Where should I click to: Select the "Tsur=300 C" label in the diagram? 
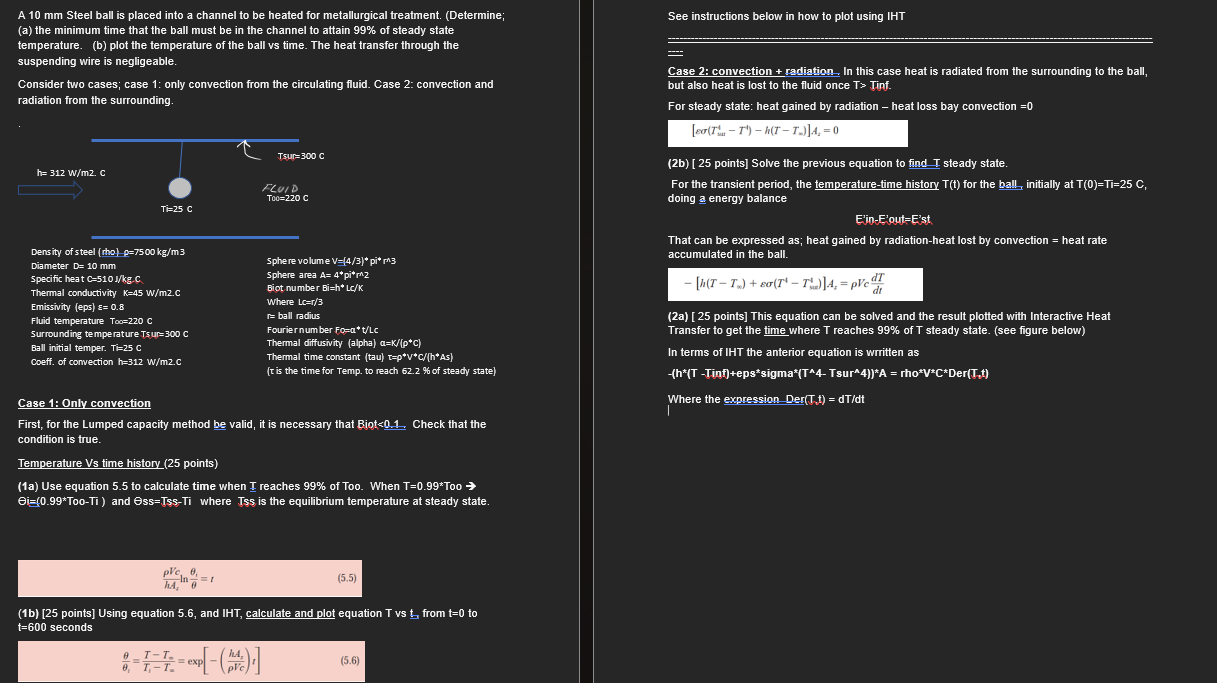301,157
